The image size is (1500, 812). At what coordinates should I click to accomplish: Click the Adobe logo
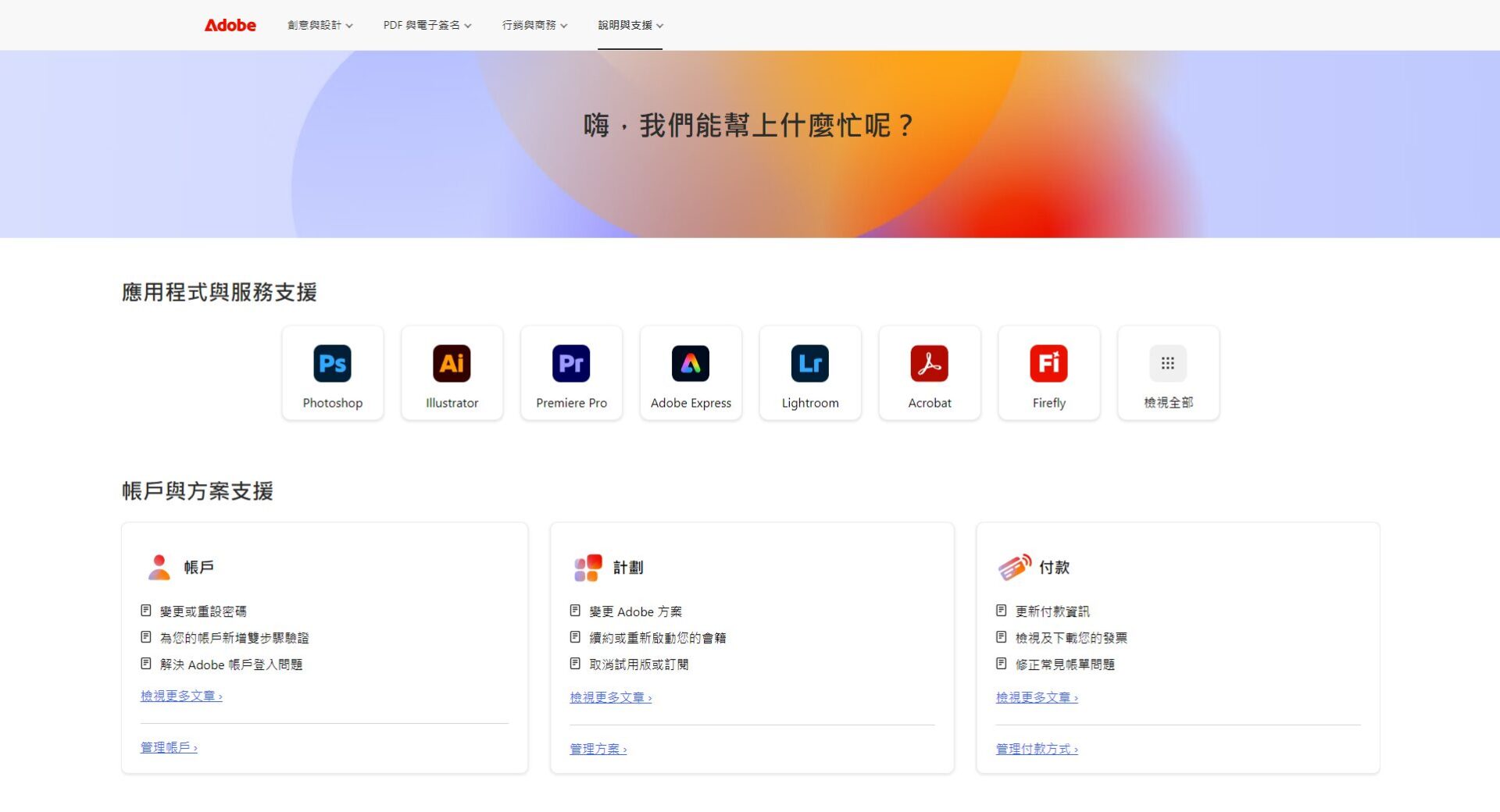point(230,24)
